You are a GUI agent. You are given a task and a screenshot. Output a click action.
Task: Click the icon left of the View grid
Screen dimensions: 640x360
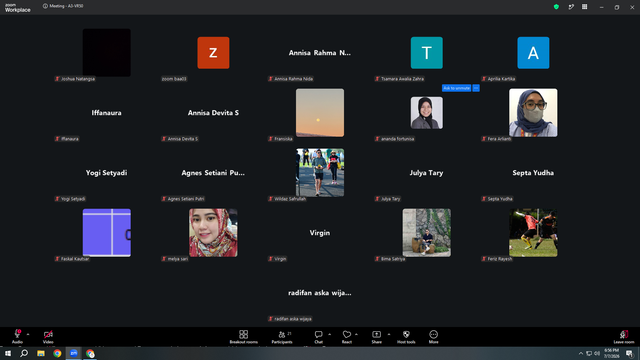[x=571, y=7]
